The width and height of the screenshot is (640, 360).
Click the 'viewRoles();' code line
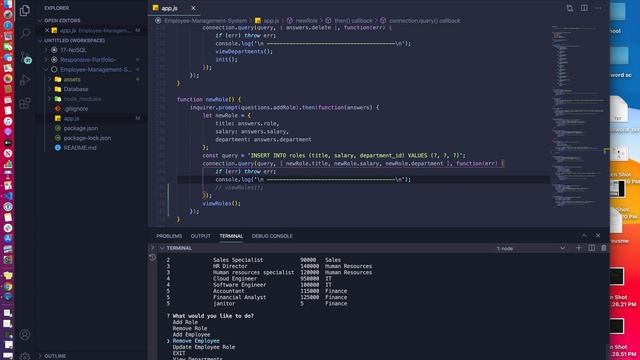click(x=222, y=203)
